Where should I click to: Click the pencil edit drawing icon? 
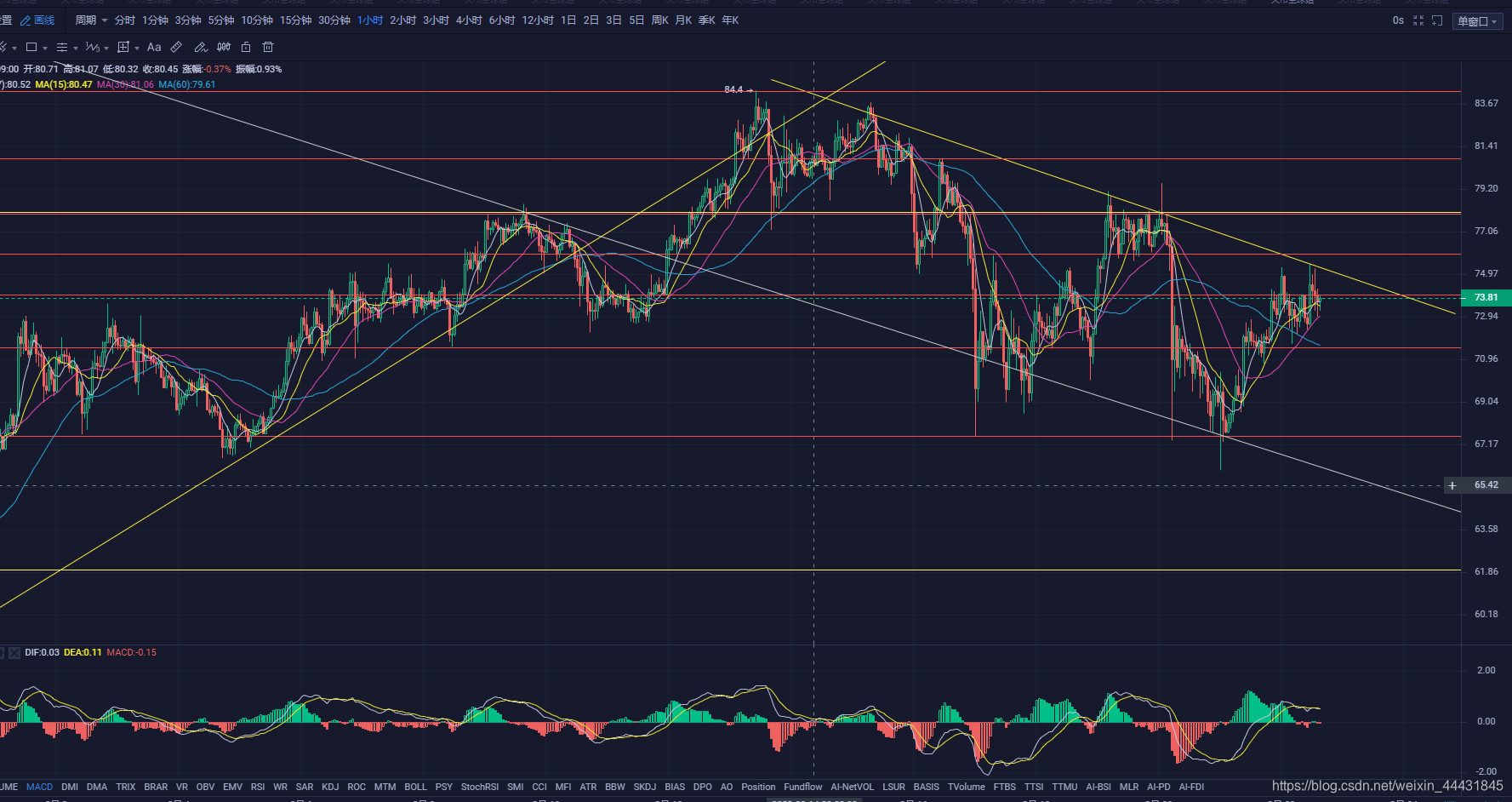(x=201, y=47)
